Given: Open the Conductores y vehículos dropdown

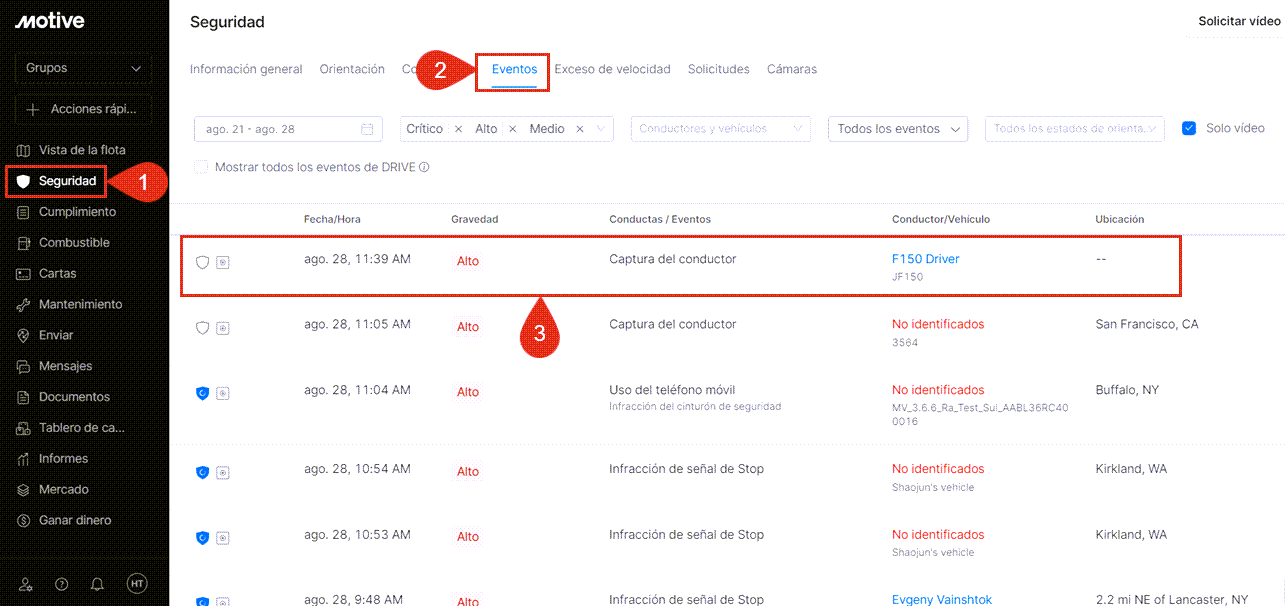Looking at the screenshot, I should [x=719, y=129].
